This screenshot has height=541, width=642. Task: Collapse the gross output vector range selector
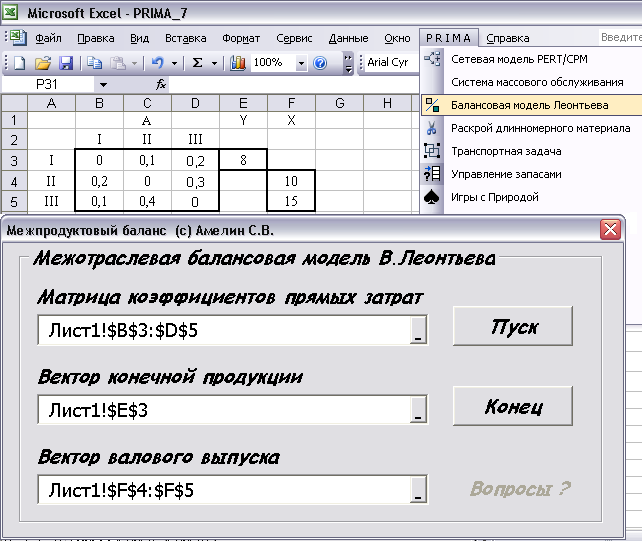[x=418, y=489]
